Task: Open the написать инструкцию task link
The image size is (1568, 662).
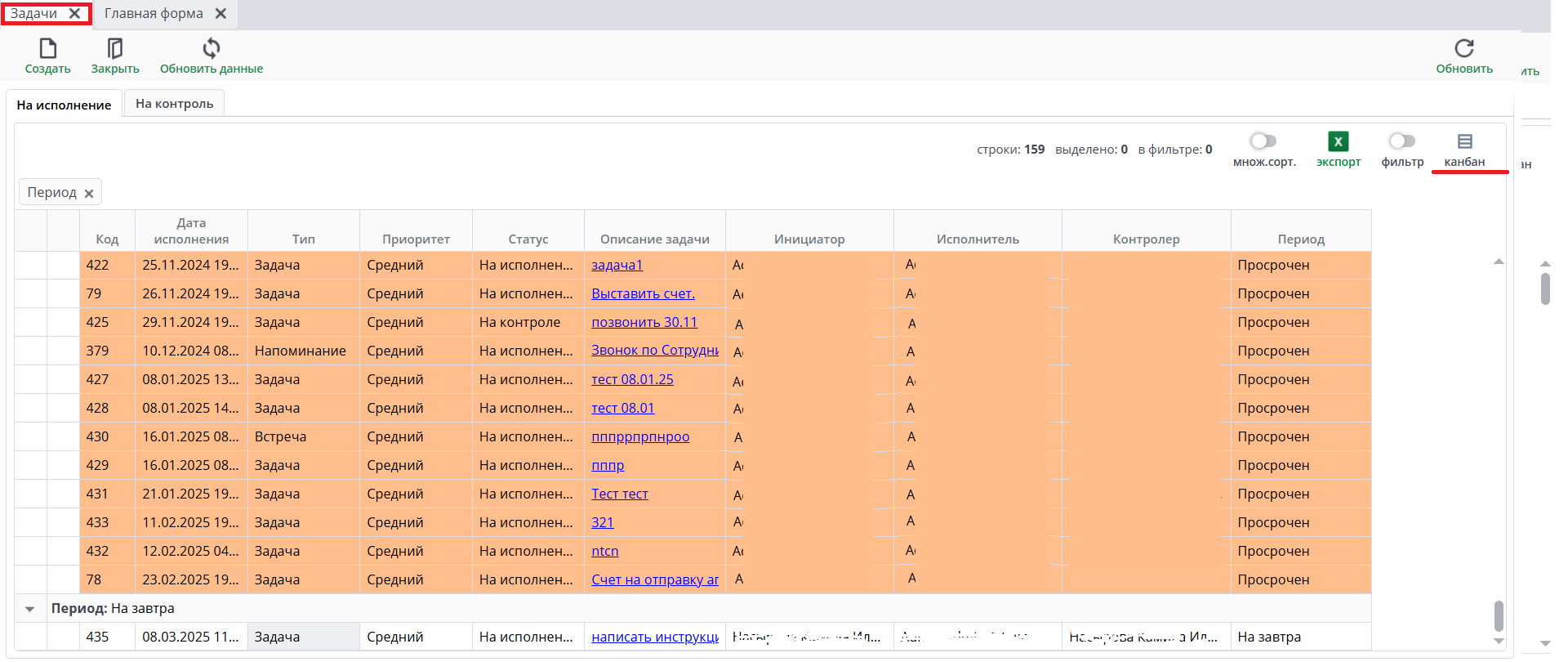Action: [x=654, y=637]
